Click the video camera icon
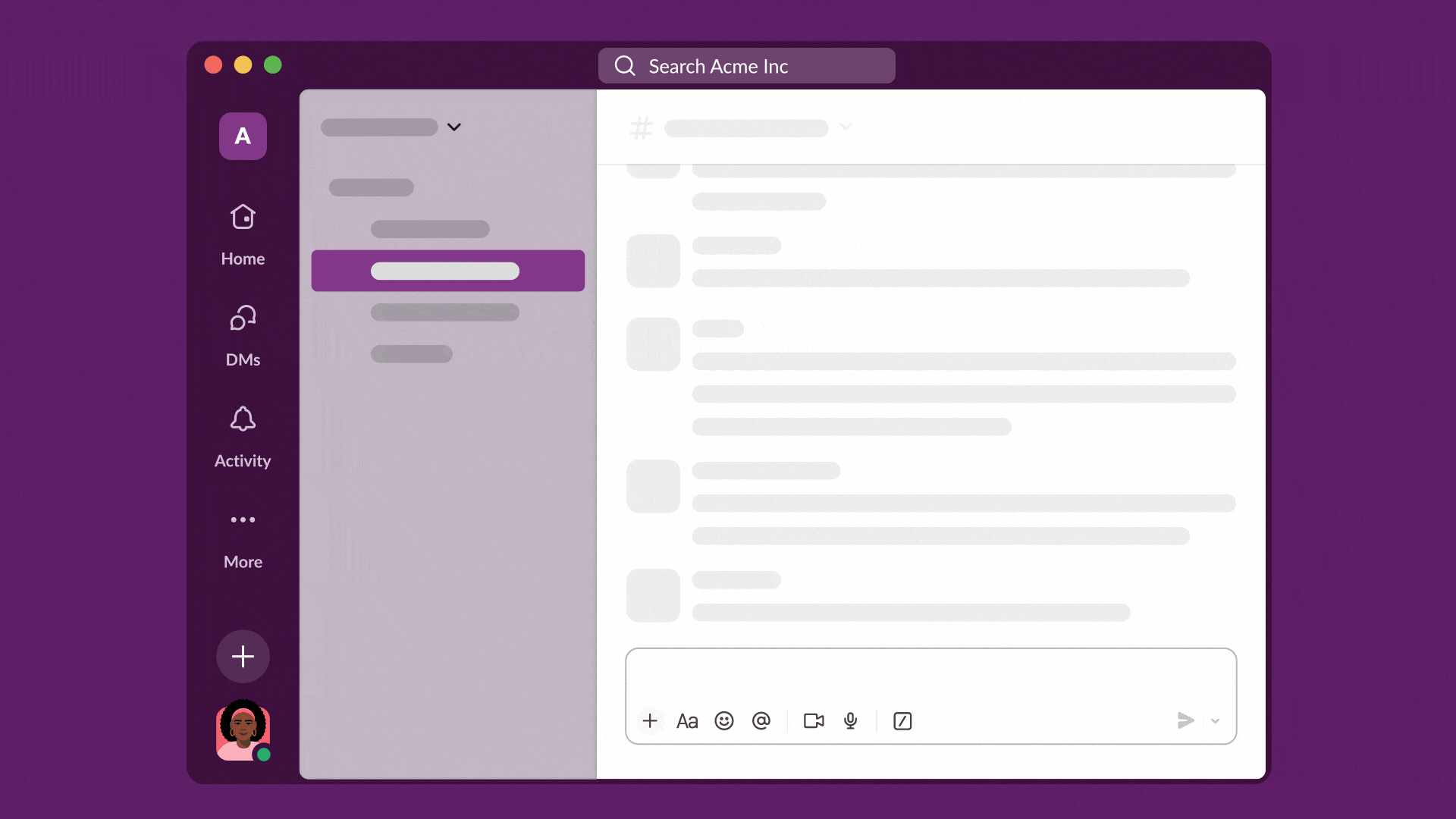Viewport: 1456px width, 819px height. click(812, 721)
